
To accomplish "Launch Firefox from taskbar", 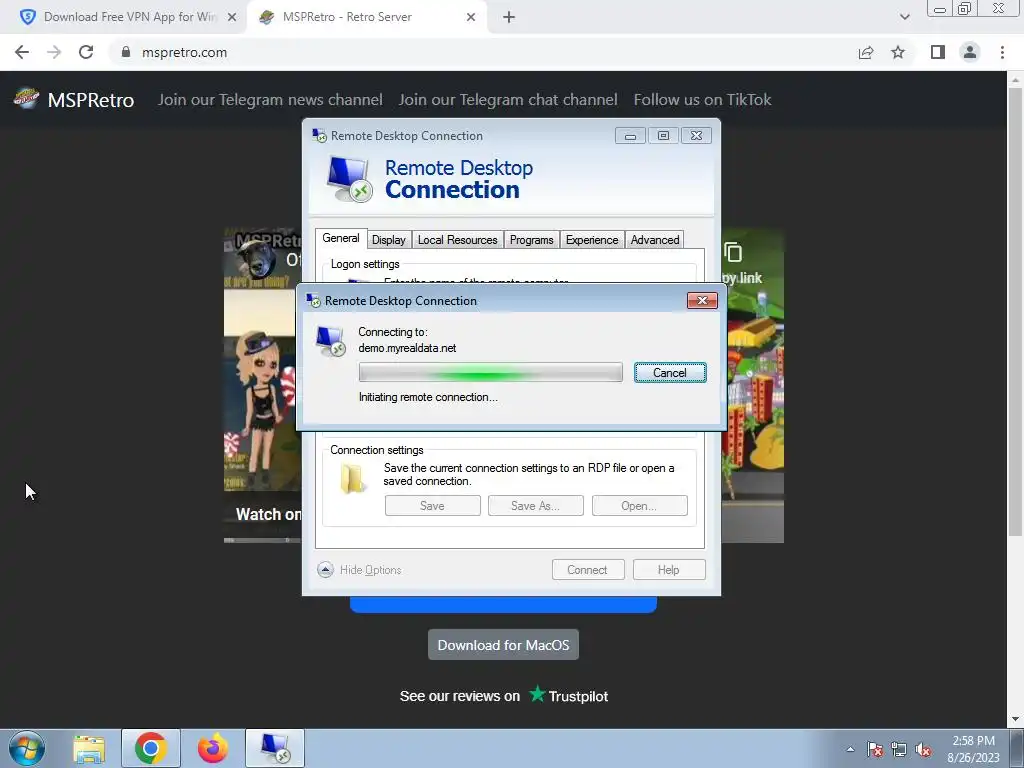I will [213, 748].
